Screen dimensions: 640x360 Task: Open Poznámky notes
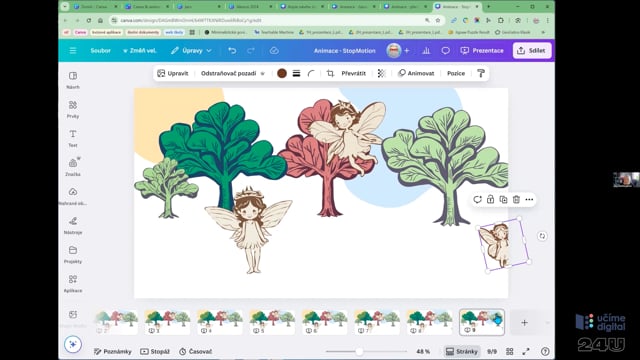113,351
